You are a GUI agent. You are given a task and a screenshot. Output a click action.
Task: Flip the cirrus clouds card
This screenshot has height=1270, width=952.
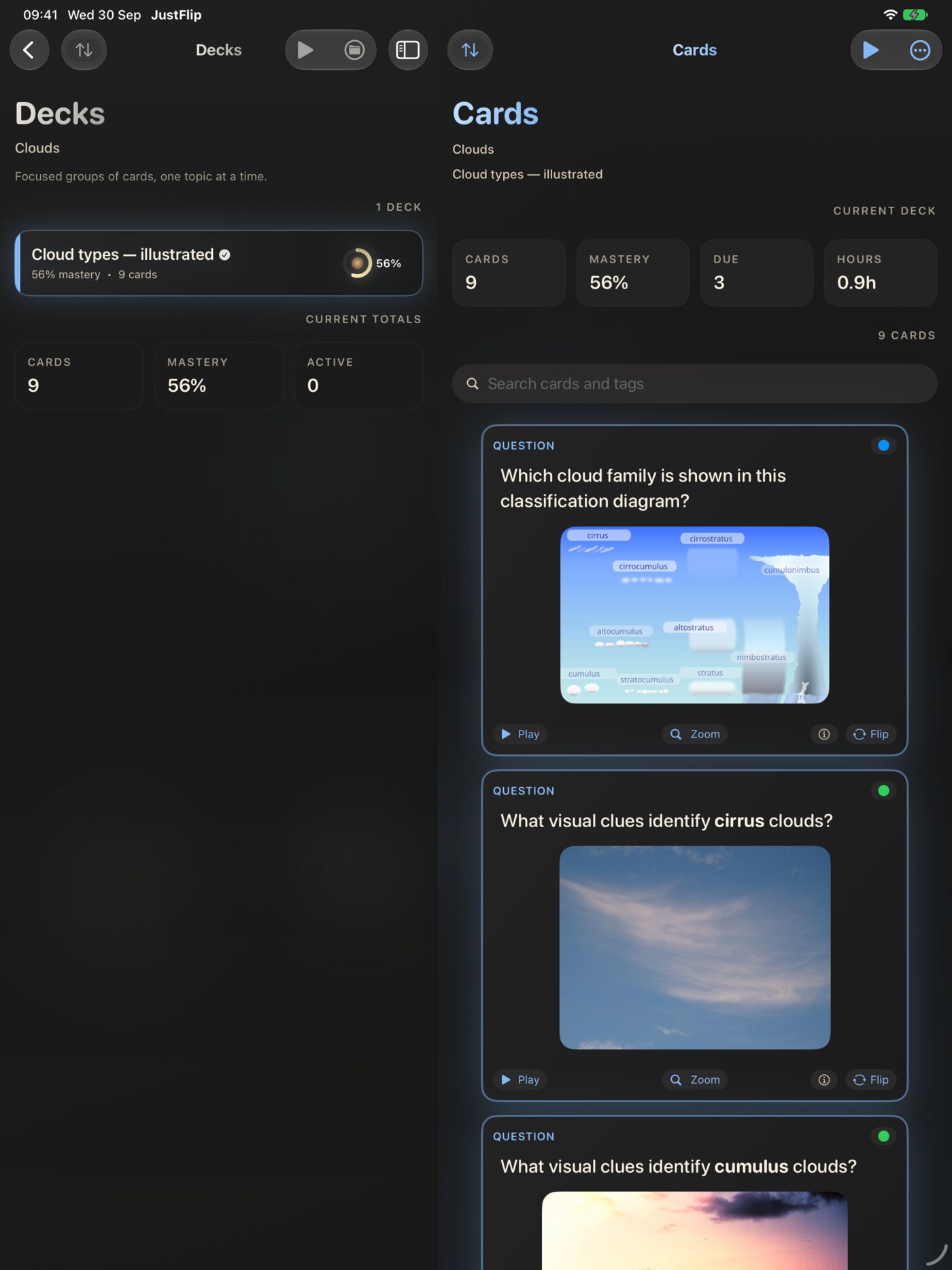(x=871, y=1080)
